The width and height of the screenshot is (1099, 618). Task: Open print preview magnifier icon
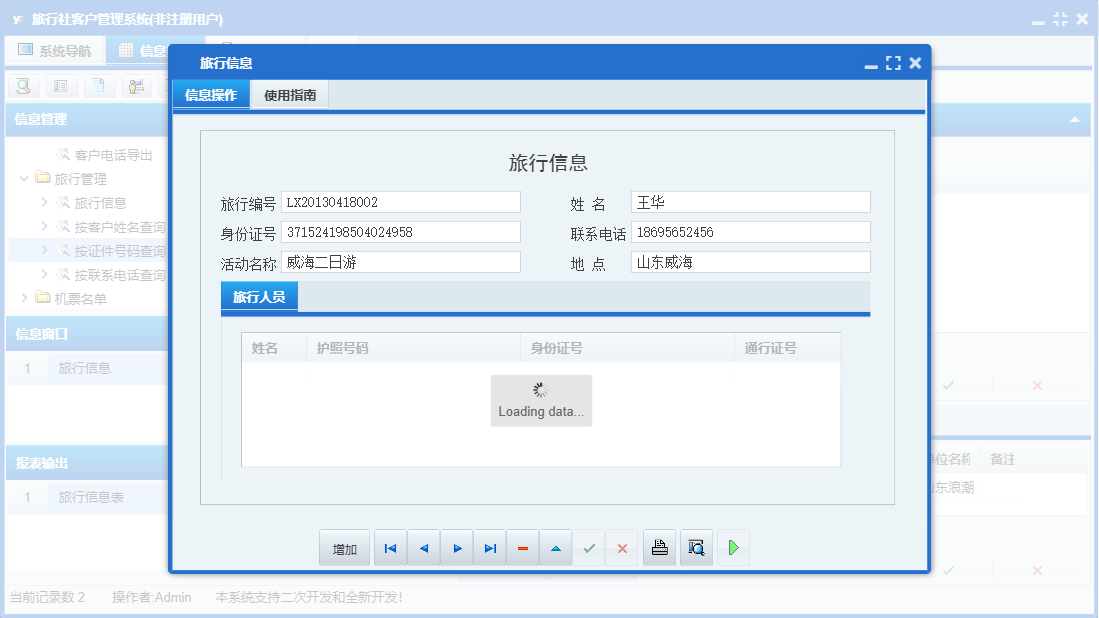(x=696, y=547)
